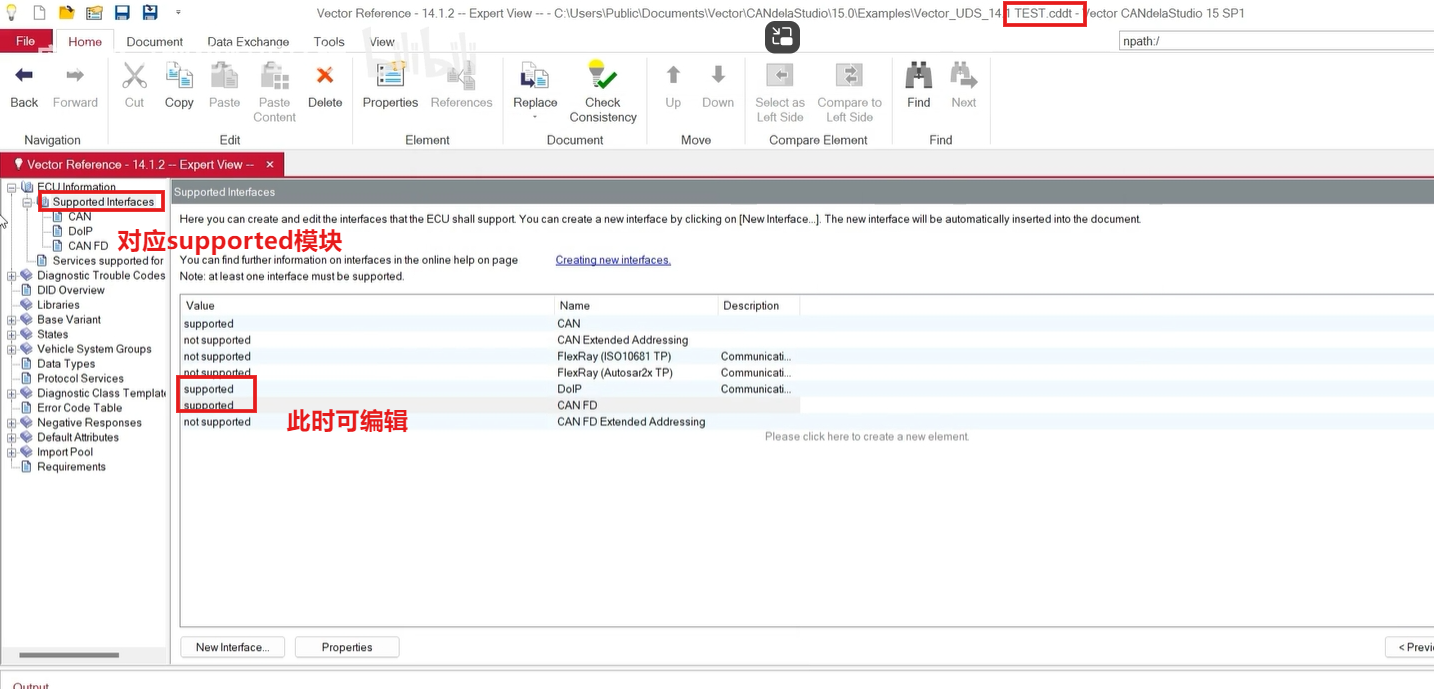Switch to the Tools ribbon tab
This screenshot has width=1434, height=689.
click(x=329, y=42)
